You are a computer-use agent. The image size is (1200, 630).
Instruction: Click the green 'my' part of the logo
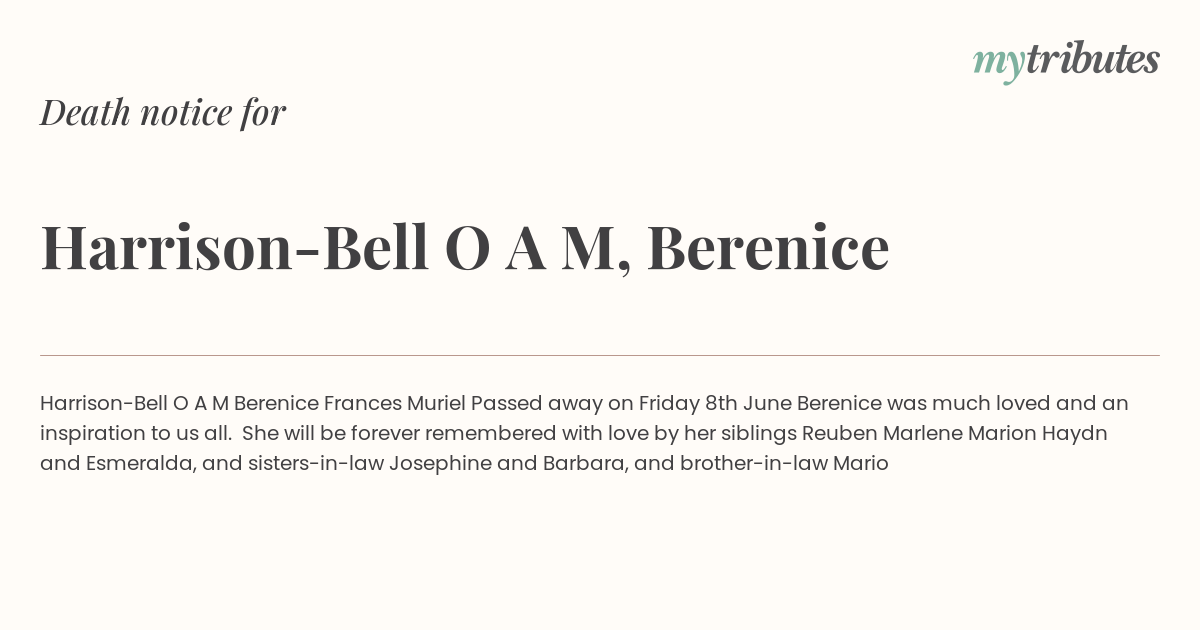999,65
